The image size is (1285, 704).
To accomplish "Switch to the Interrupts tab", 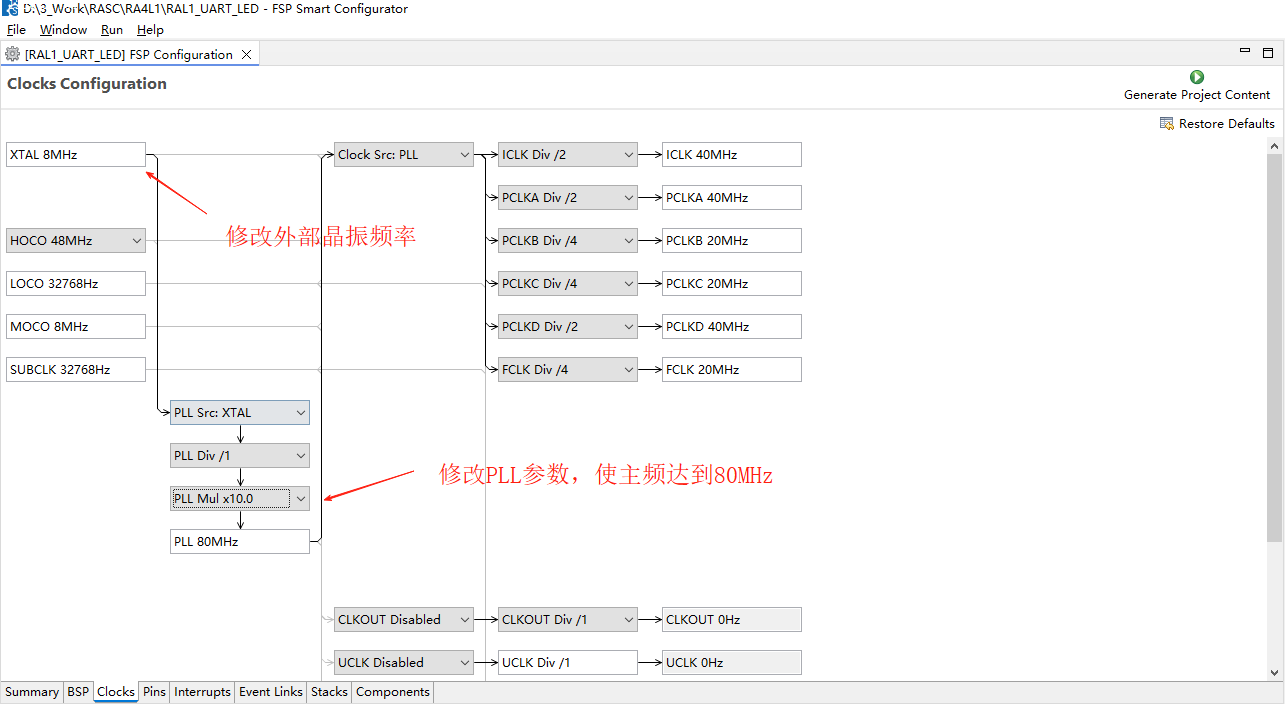I will click(202, 692).
